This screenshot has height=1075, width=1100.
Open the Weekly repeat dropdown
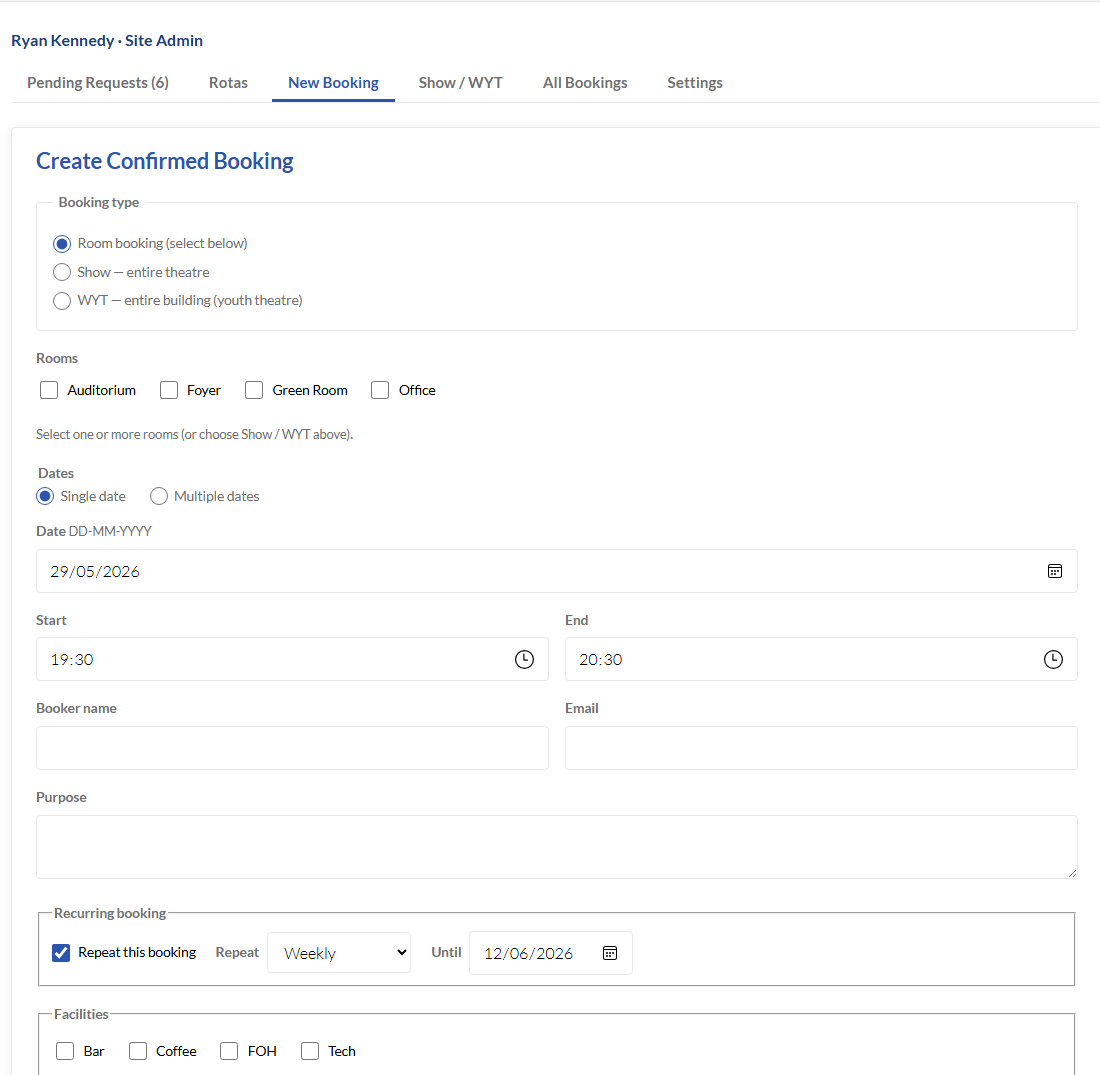(339, 953)
